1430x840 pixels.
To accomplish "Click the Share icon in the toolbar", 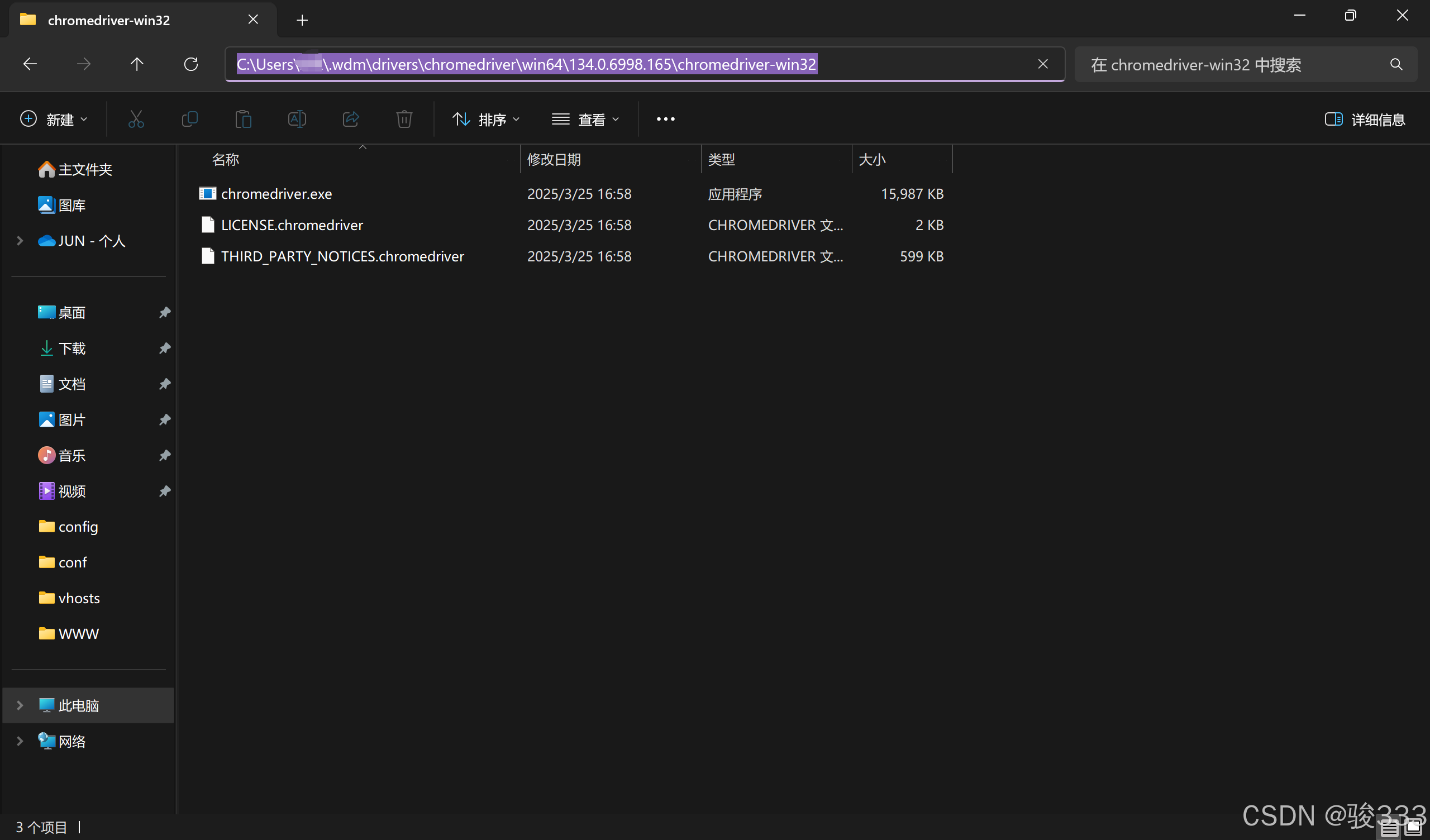I will (x=351, y=118).
